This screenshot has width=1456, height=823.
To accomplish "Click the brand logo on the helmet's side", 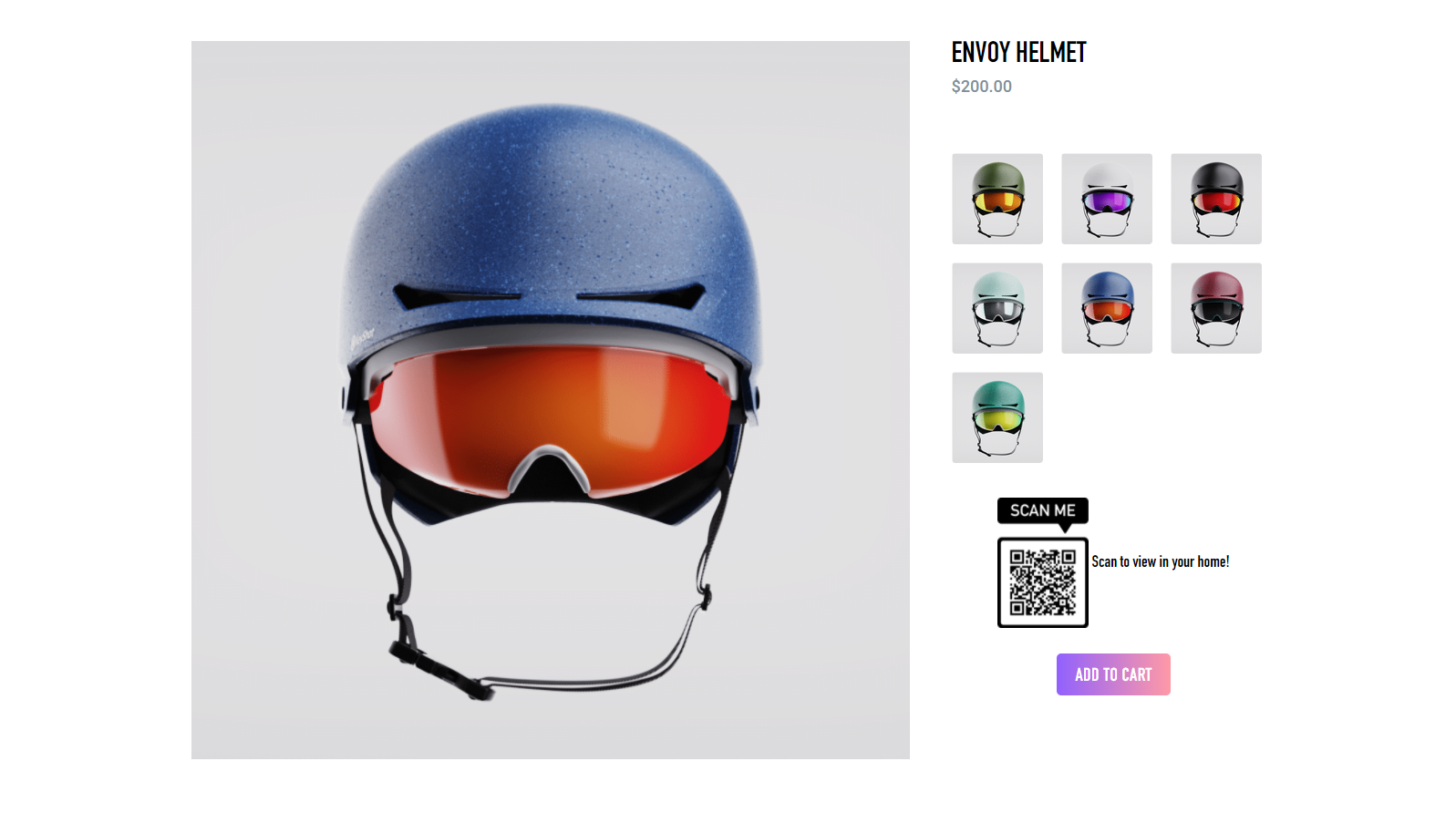I will coord(362,340).
